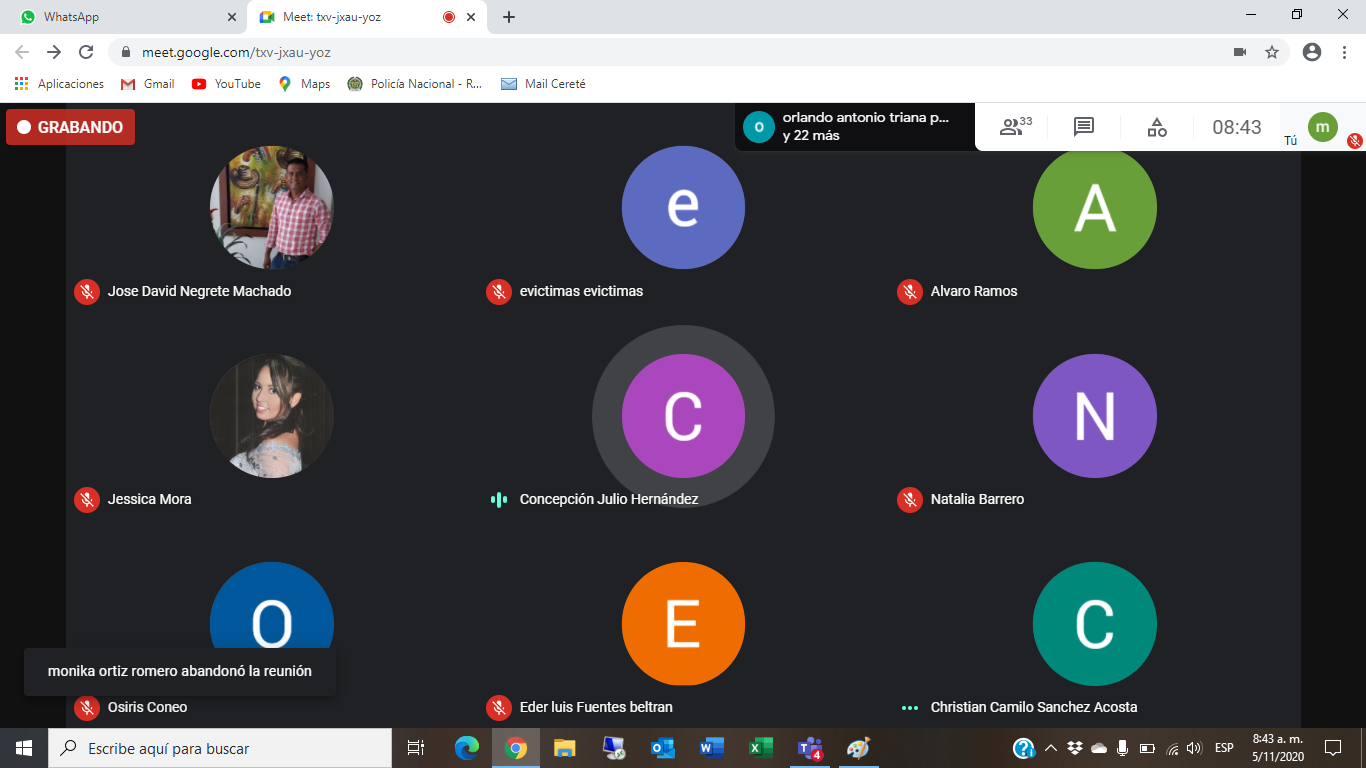Click your own muted mic badge
This screenshot has height=768, width=1366.
click(1354, 141)
